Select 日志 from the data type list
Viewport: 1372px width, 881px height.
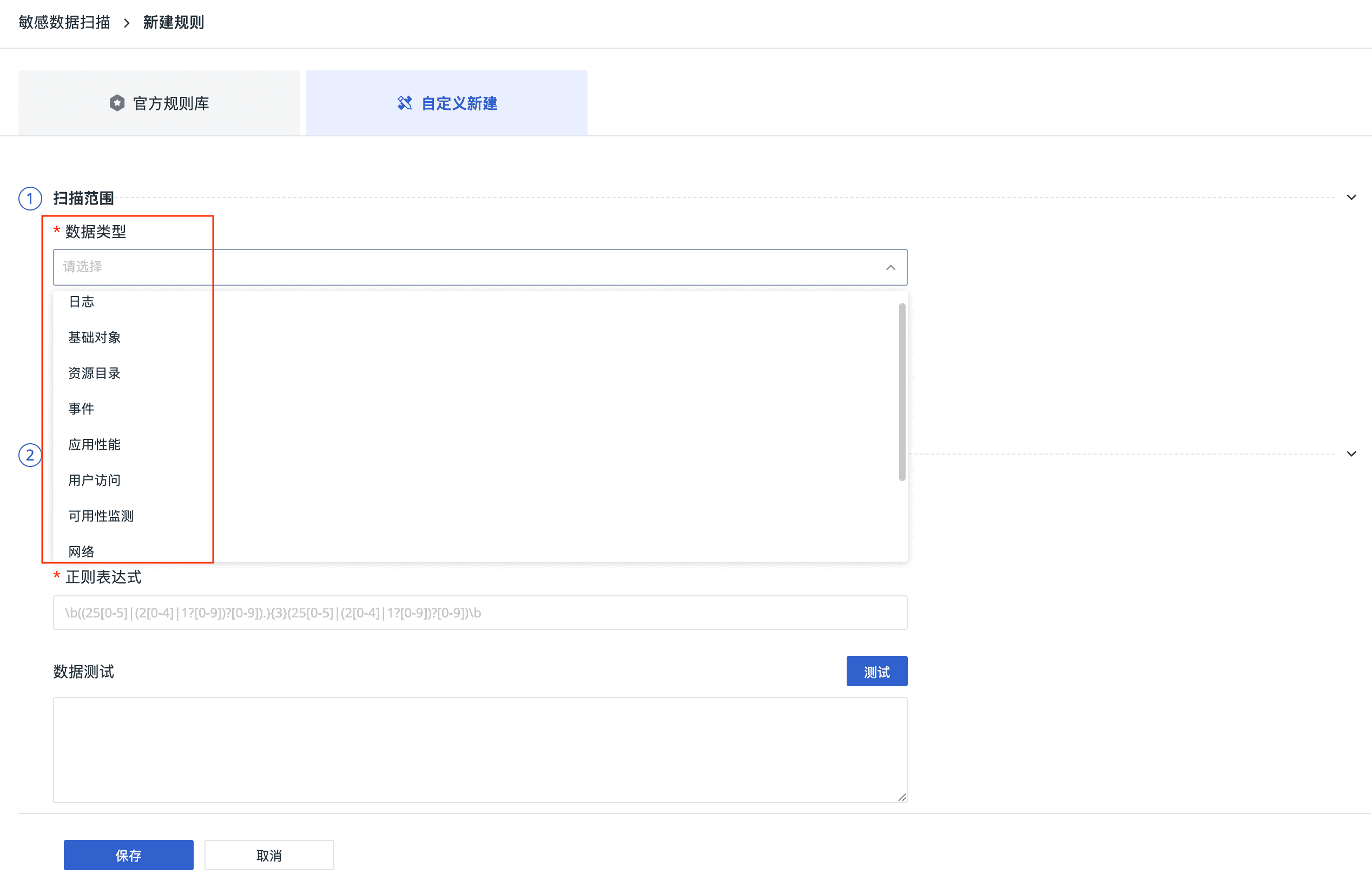480,302
